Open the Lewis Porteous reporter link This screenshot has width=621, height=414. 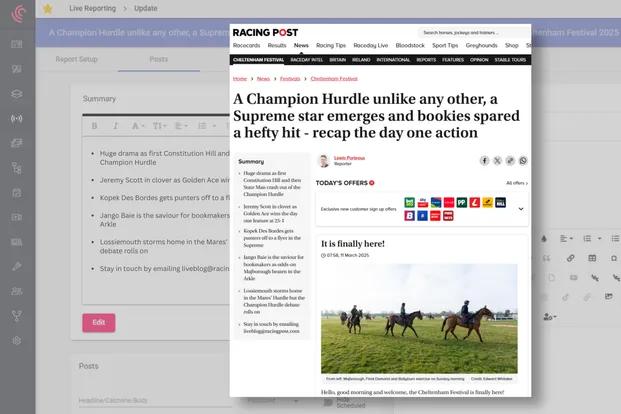click(349, 158)
